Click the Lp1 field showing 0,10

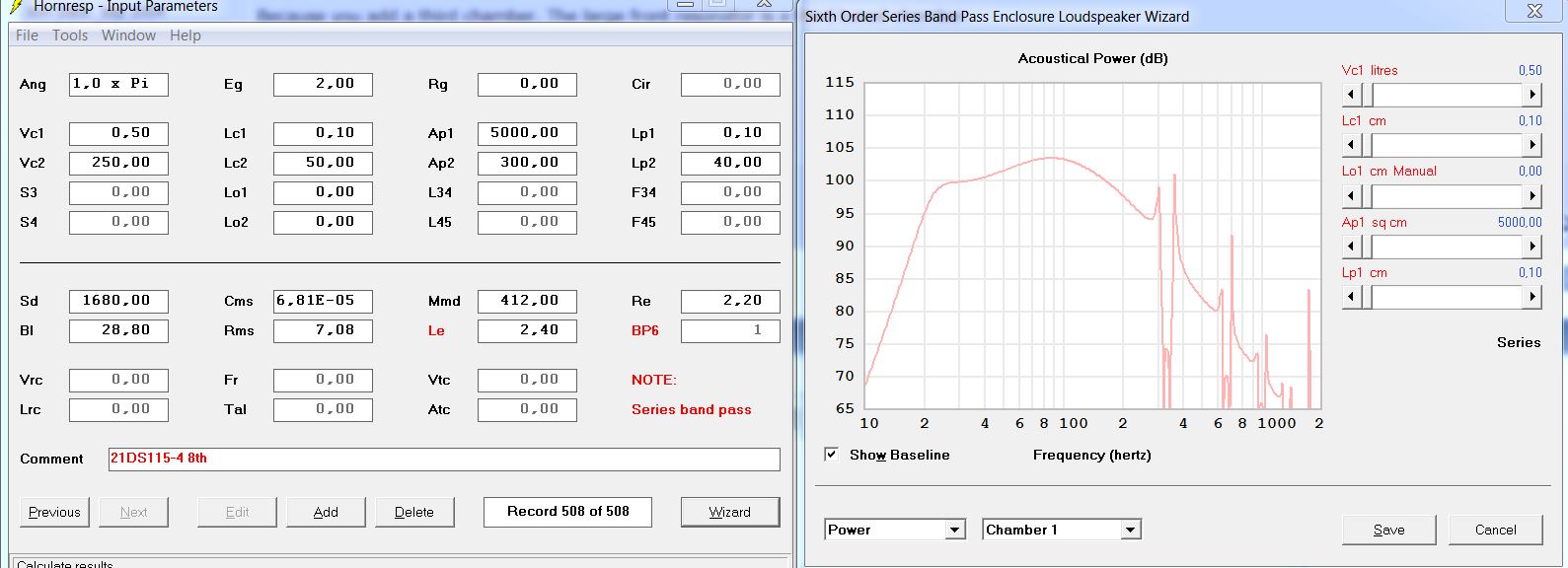(x=730, y=133)
